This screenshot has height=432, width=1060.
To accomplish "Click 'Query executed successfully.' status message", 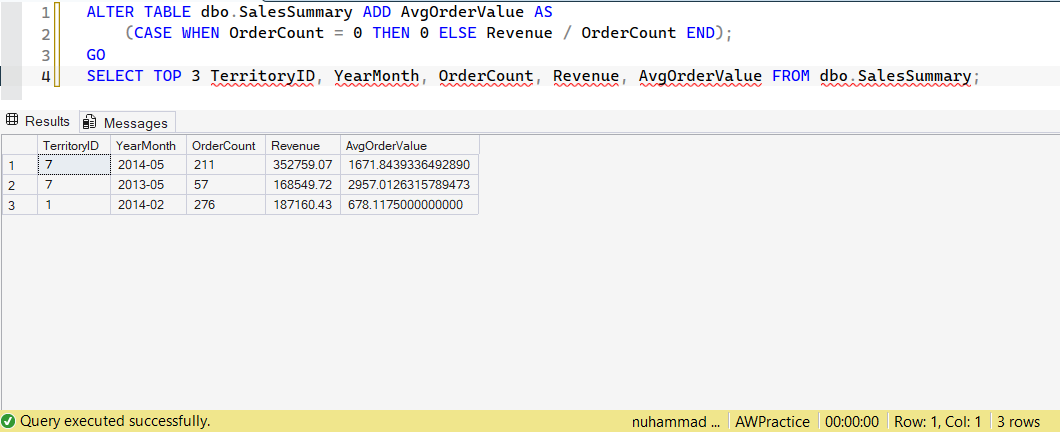I will click(115, 421).
